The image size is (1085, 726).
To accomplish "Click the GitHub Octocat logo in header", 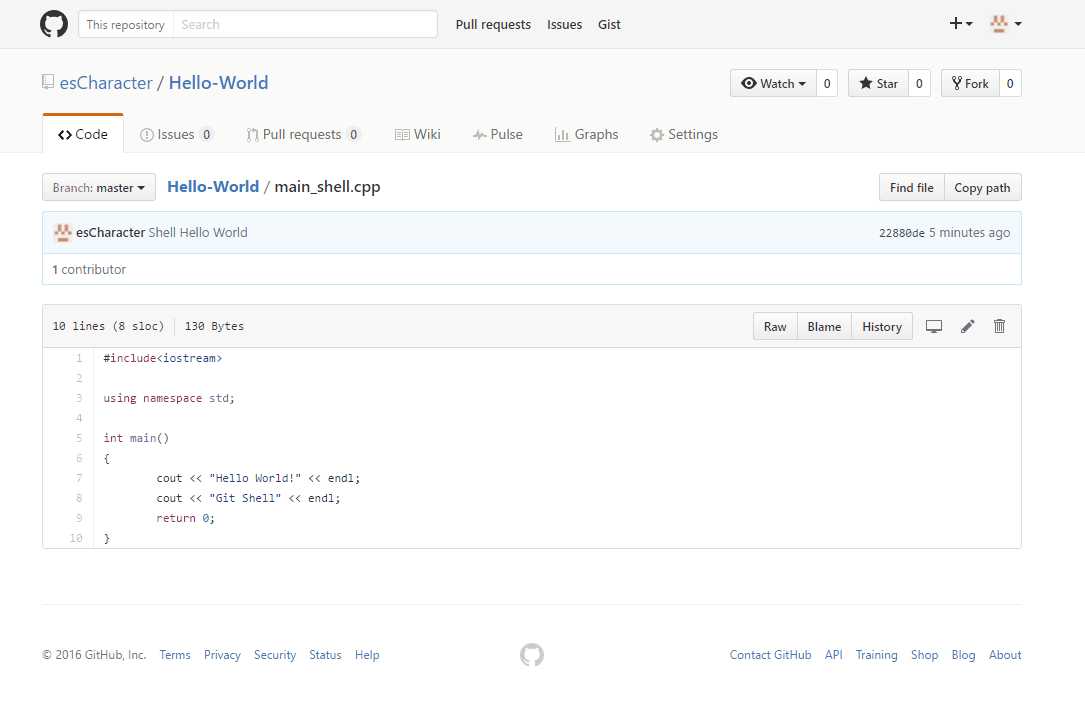I will [x=54, y=24].
